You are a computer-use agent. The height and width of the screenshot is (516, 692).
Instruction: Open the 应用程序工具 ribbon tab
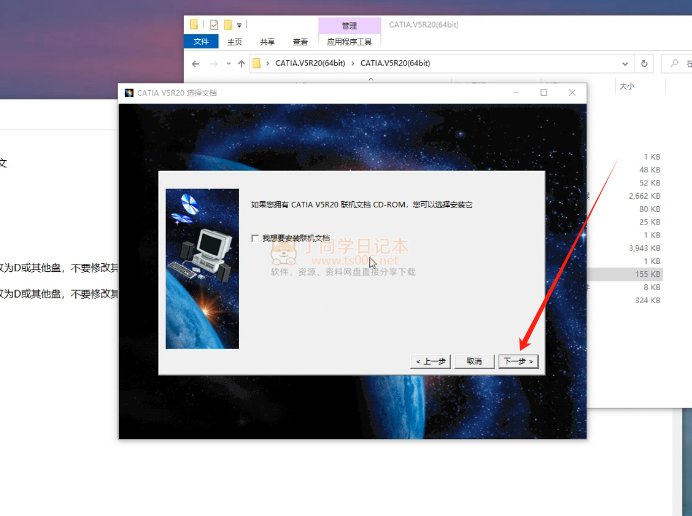click(349, 41)
